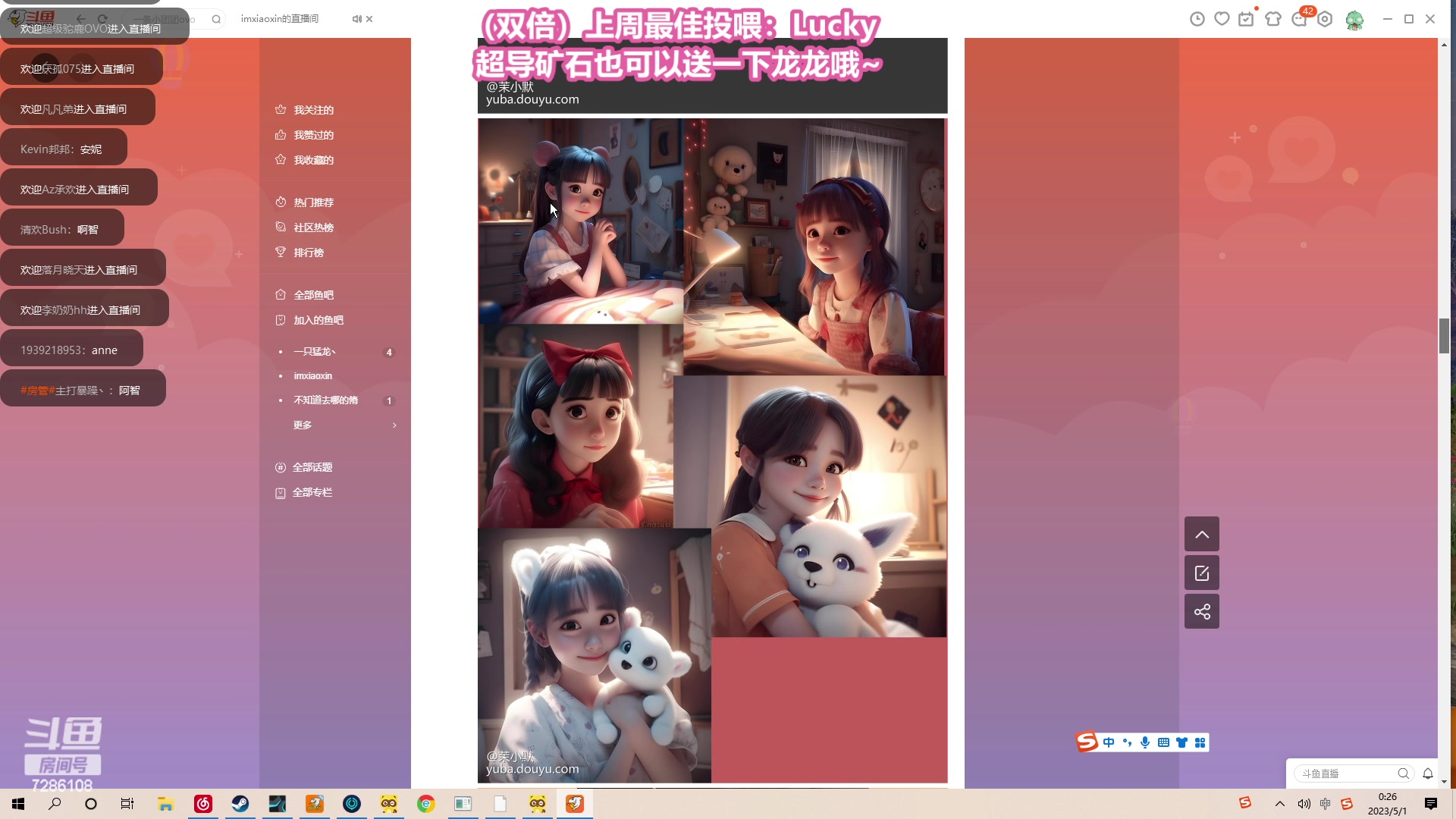Open the settings gear icon

coord(1325,19)
